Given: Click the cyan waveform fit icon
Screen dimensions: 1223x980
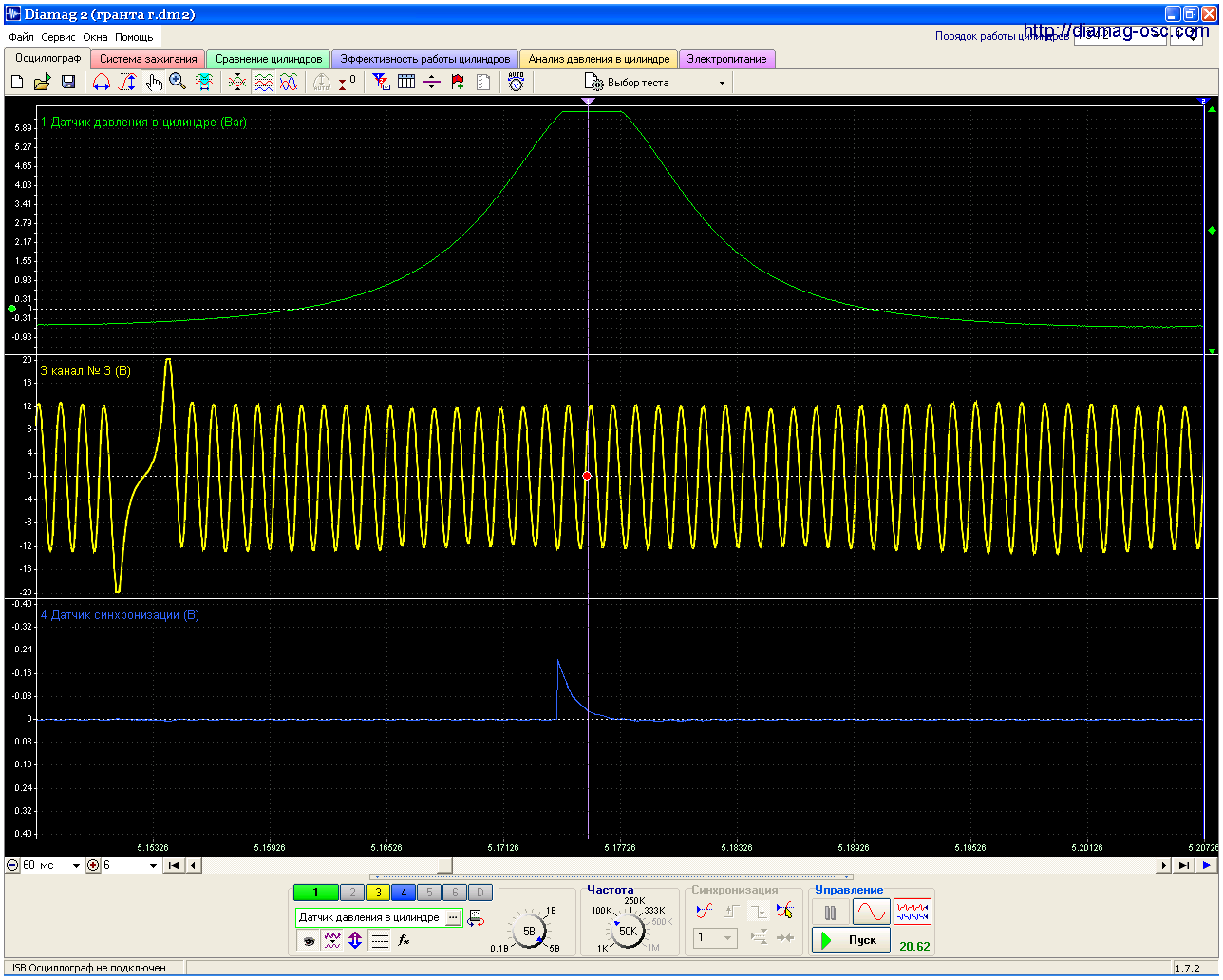Looking at the screenshot, I should (x=204, y=83).
